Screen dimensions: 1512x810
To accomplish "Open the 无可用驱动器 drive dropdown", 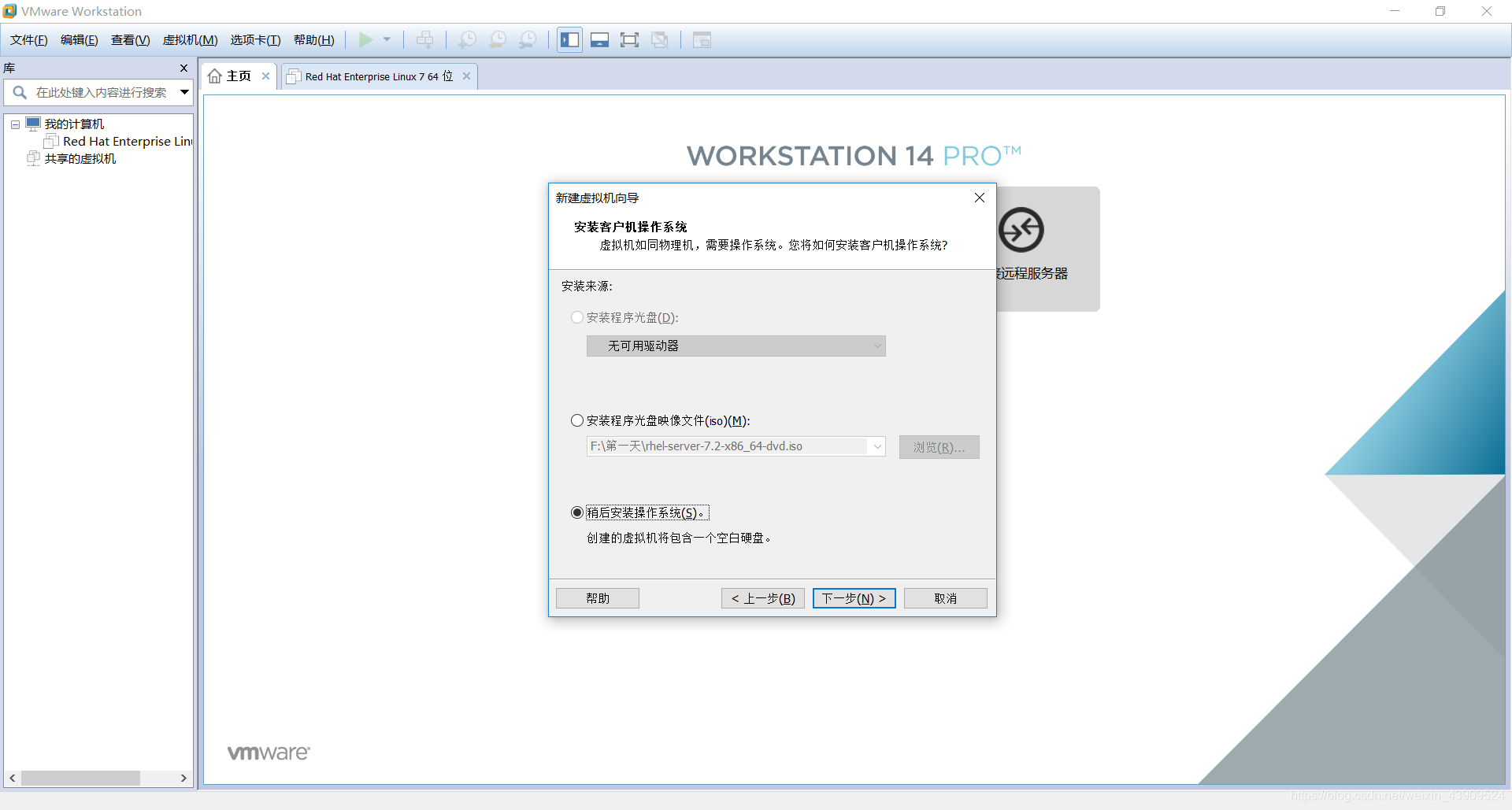I will pos(736,346).
